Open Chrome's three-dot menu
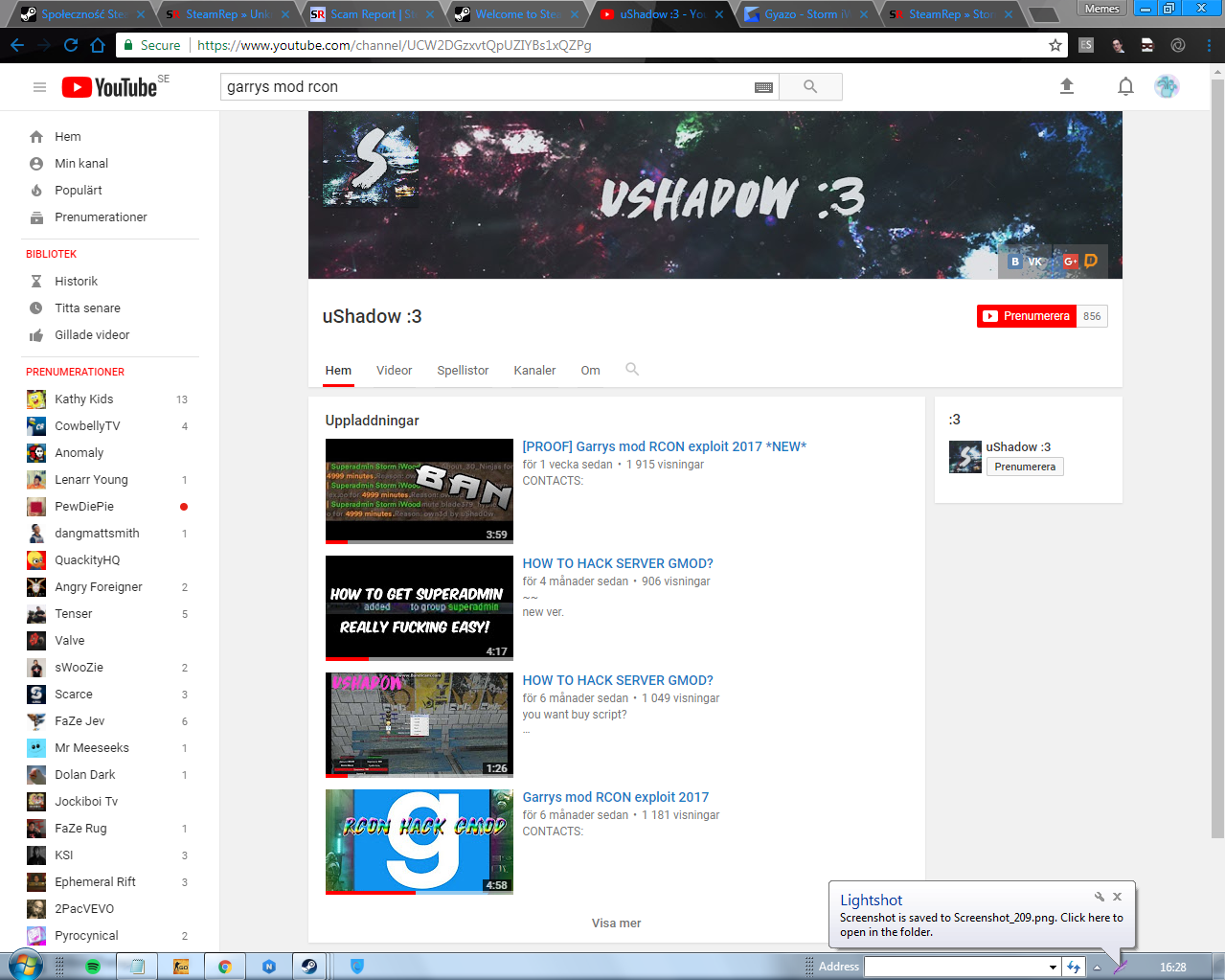The width and height of the screenshot is (1225, 980). (x=1209, y=45)
